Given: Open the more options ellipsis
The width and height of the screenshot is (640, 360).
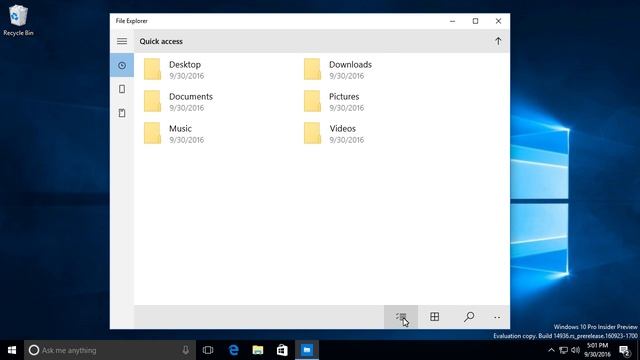Looking at the screenshot, I should pos(497,317).
